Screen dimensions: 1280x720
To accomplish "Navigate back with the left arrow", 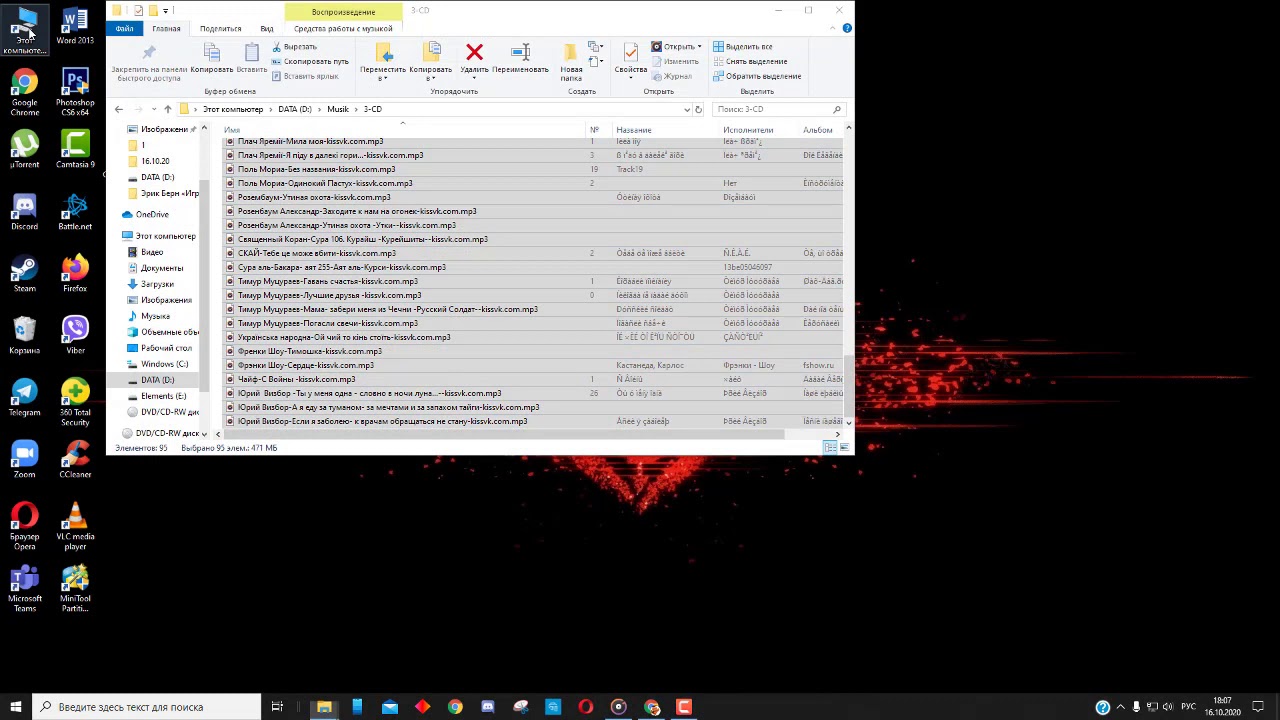I will point(118,109).
